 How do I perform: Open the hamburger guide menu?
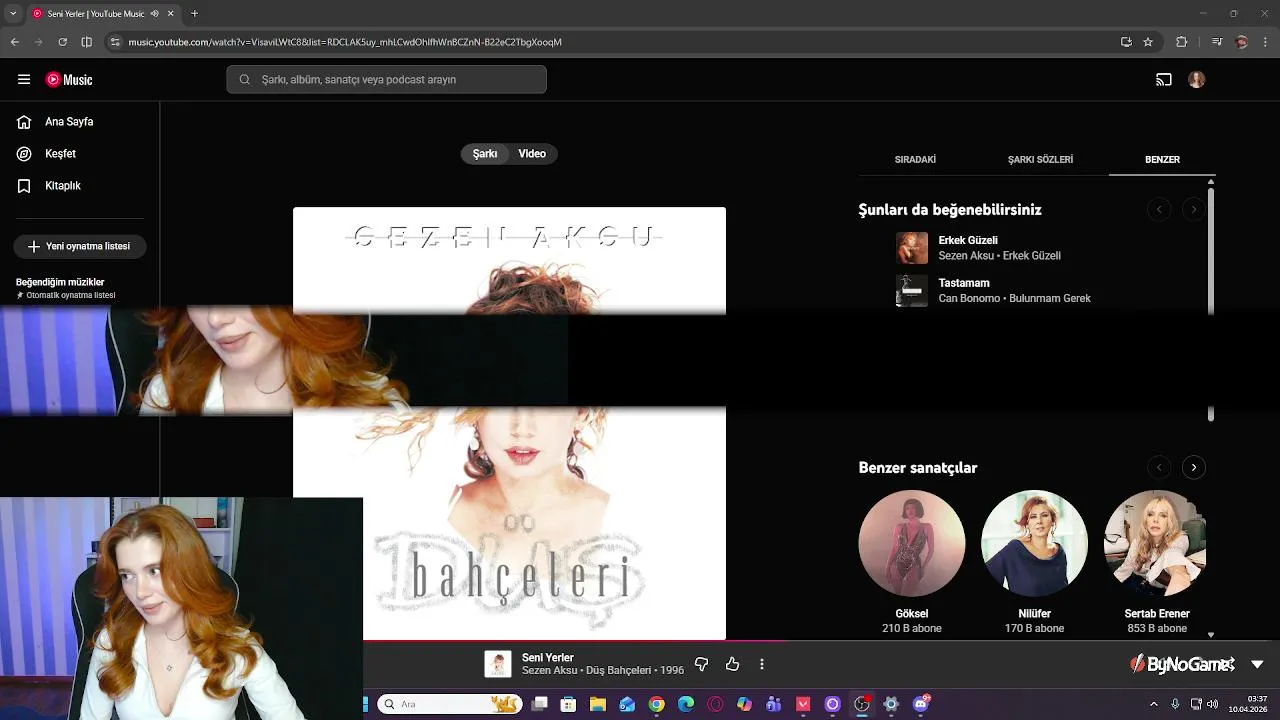point(24,79)
